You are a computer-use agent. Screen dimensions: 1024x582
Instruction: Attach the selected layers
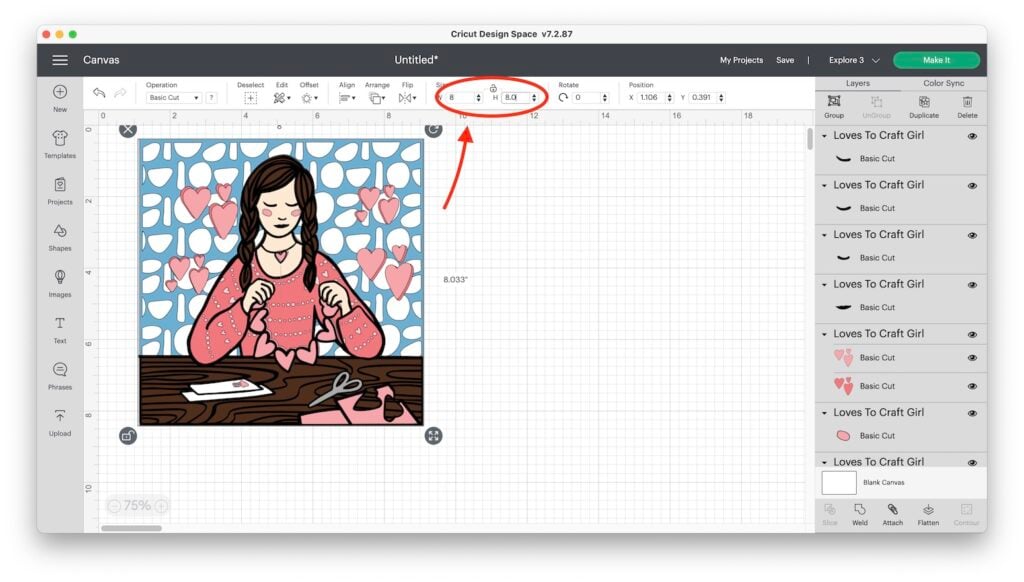pos(893,514)
